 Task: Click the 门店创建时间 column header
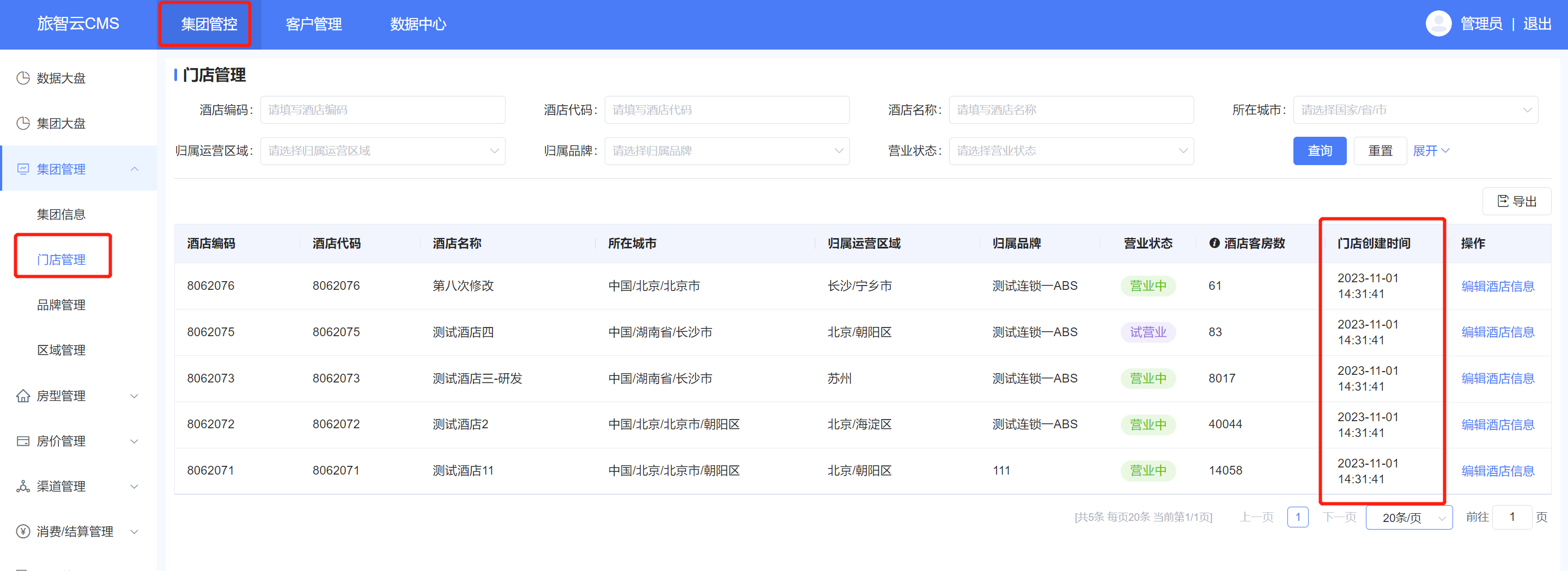pyautogui.click(x=1373, y=244)
